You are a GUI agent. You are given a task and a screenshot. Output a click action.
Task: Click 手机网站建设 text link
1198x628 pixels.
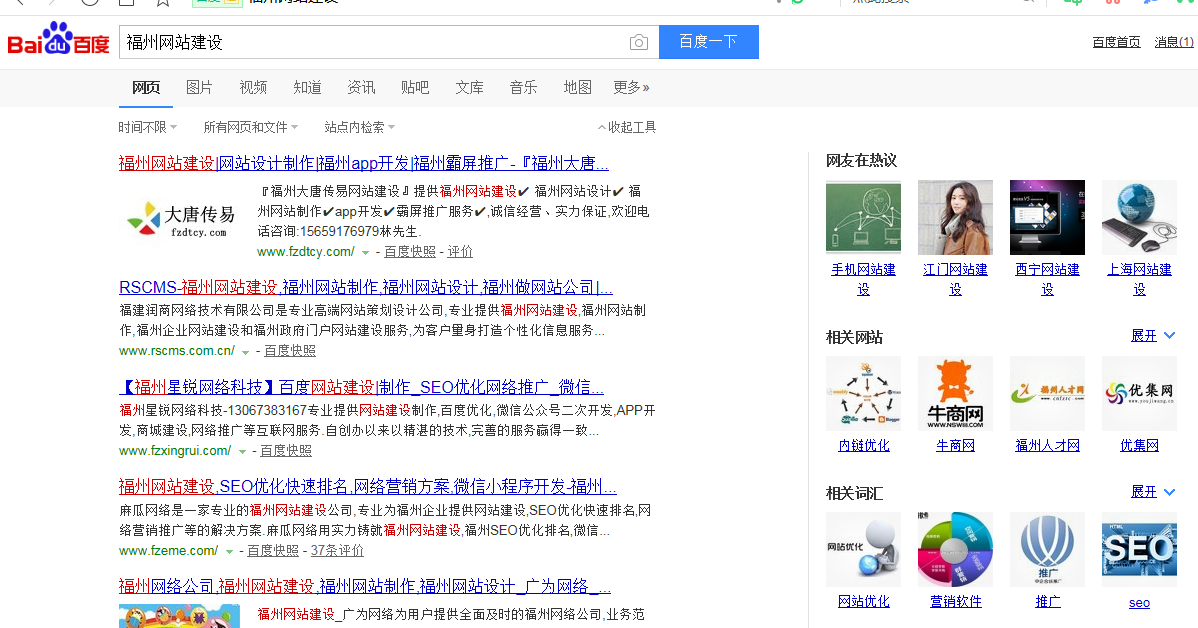(x=863, y=279)
